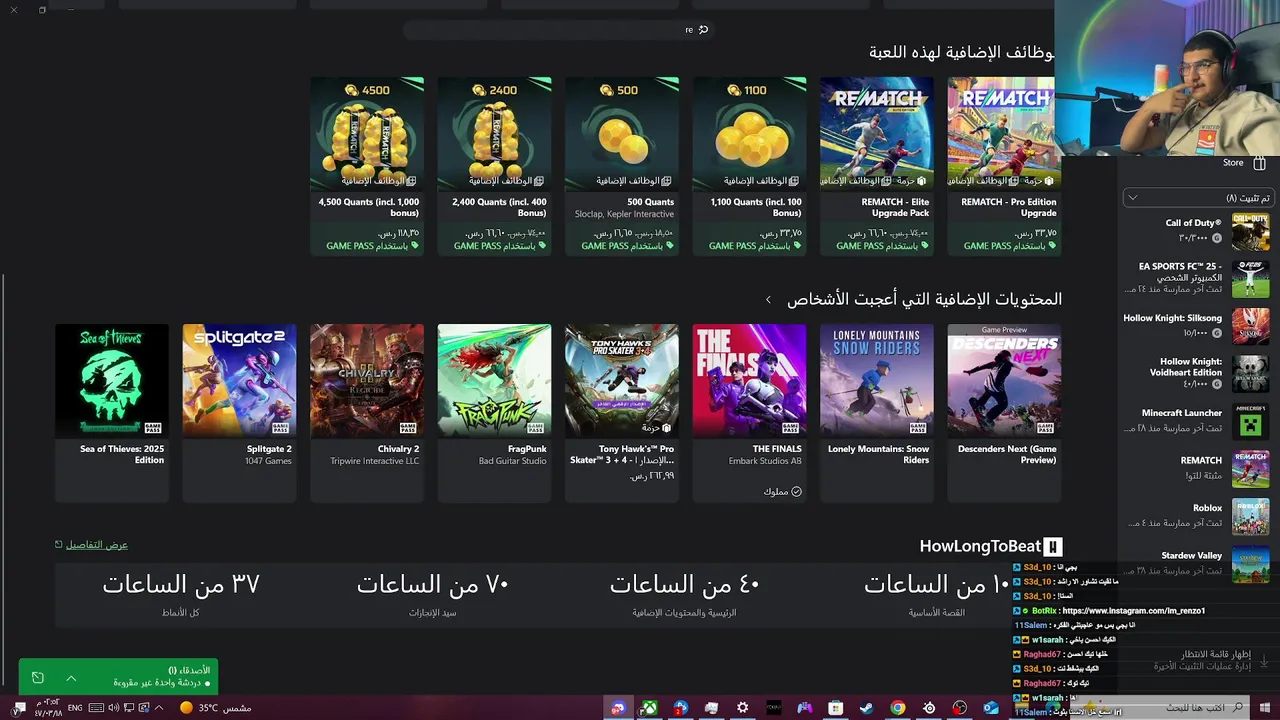Open the taskbar clock and date
1280x720 pixels.
click(x=48, y=708)
